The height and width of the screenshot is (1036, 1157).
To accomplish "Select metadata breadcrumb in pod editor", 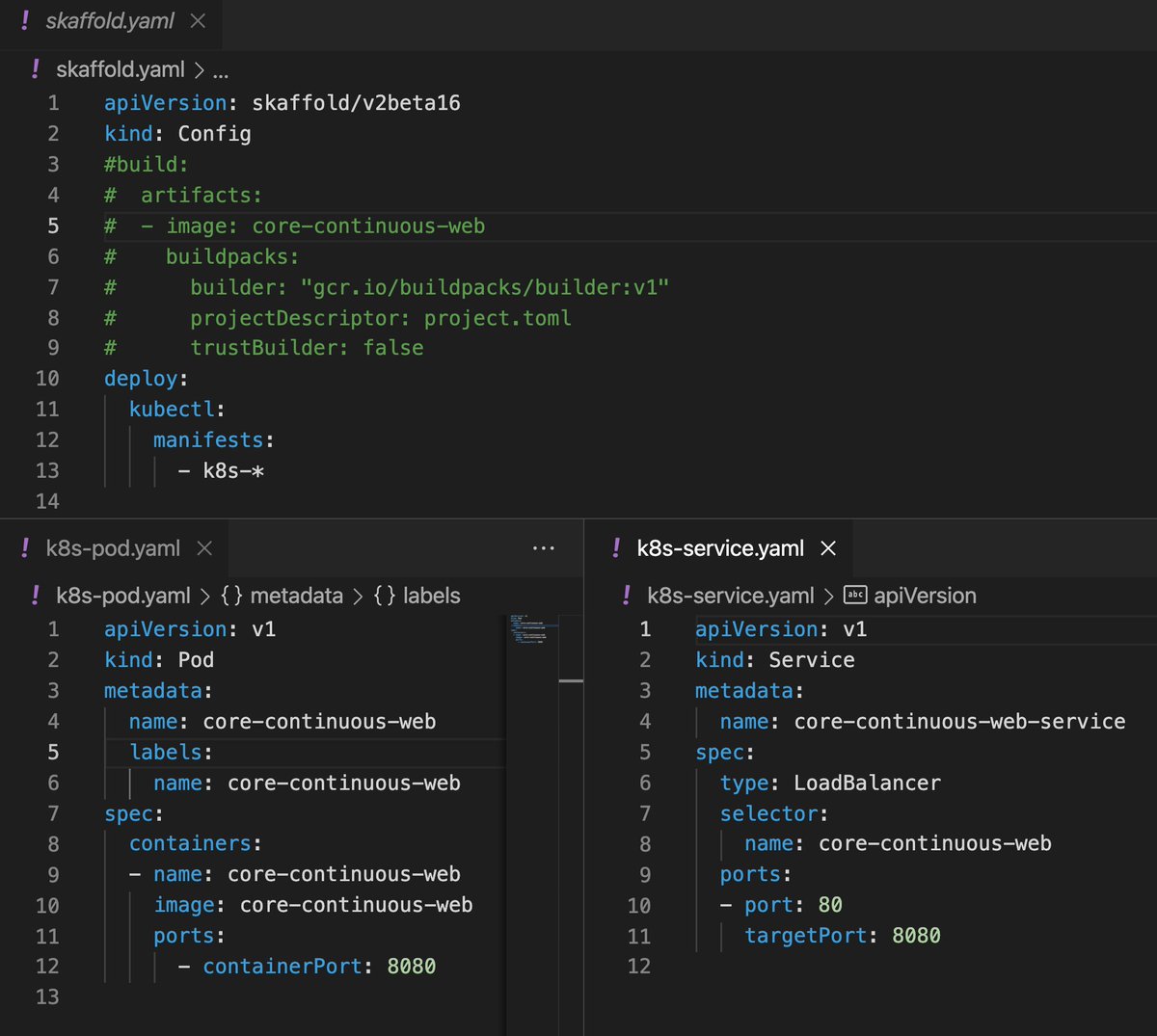I will coord(296,596).
